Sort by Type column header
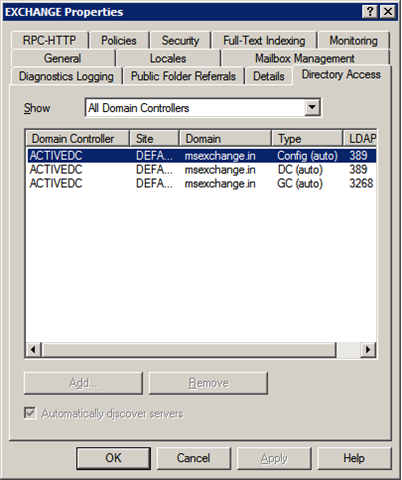Image resolution: width=402 pixels, height=480 pixels. click(307, 138)
